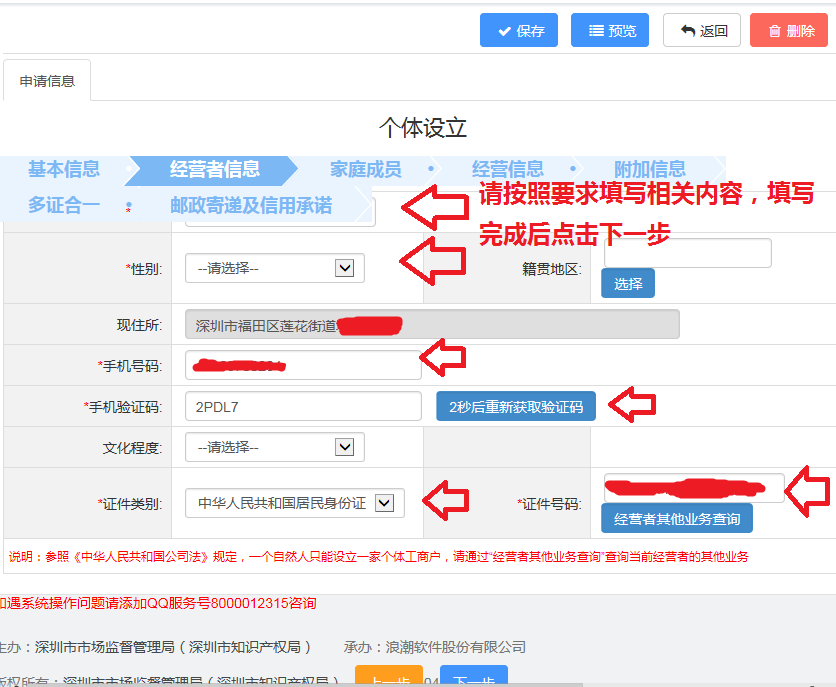Click the 重新获取验证码 resend code button
This screenshot has width=836, height=687.
[515, 407]
